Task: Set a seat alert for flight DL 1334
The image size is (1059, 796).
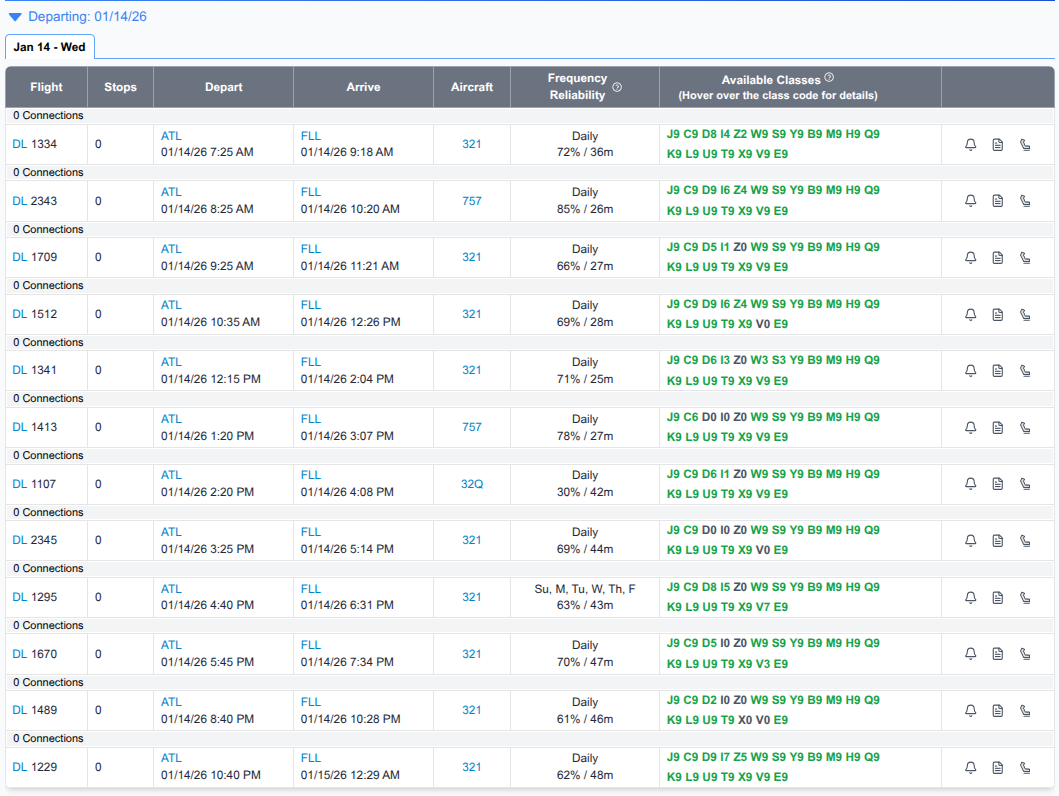Action: click(969, 144)
